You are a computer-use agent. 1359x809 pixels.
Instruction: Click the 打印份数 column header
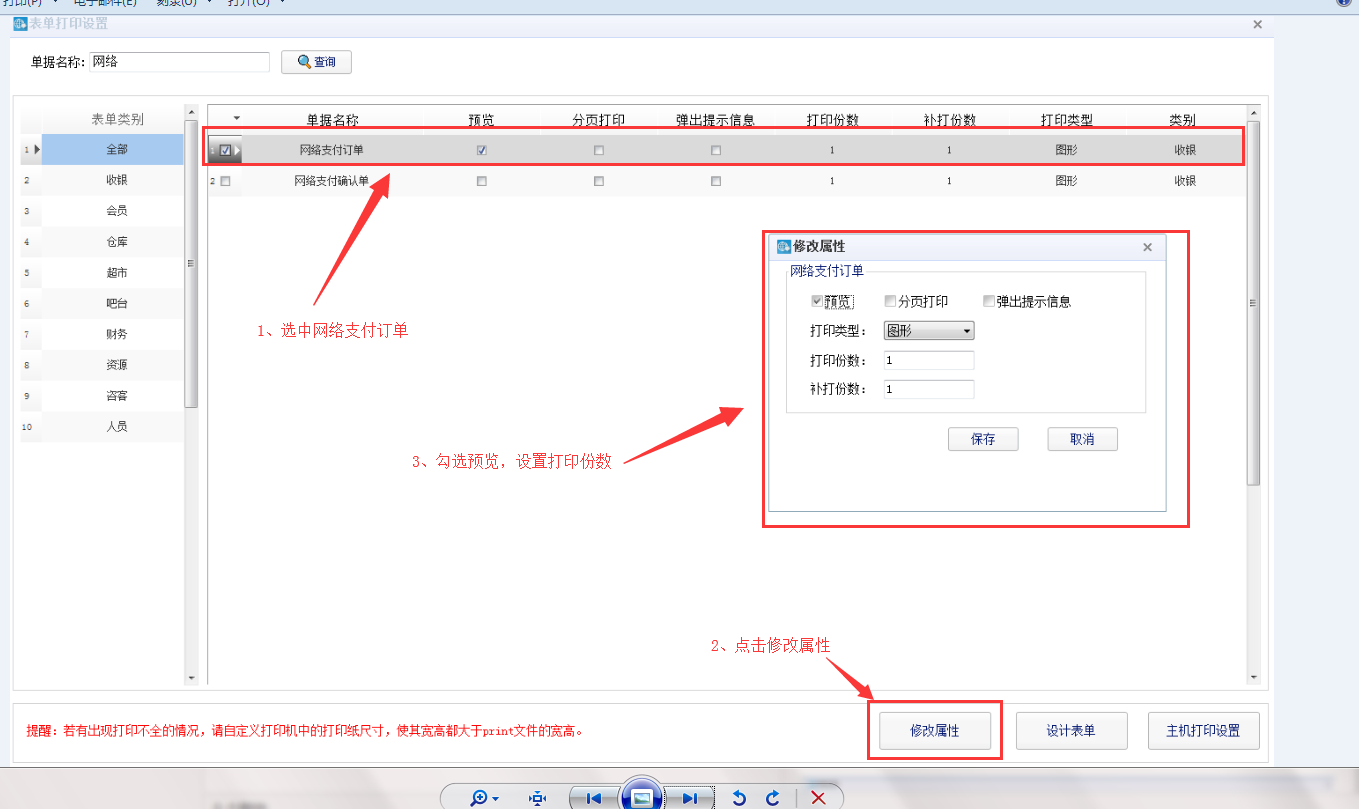point(832,120)
